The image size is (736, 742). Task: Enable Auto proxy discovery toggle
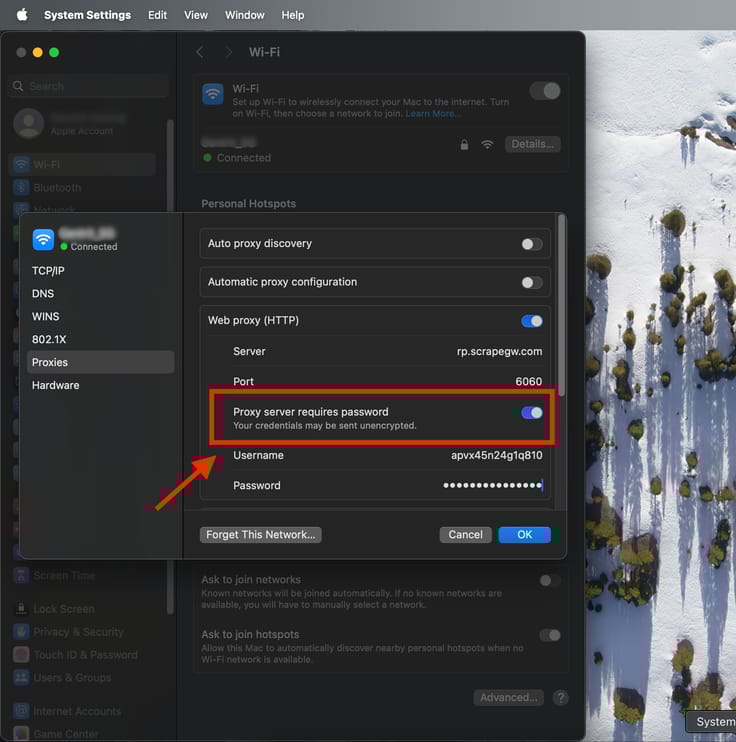point(532,244)
